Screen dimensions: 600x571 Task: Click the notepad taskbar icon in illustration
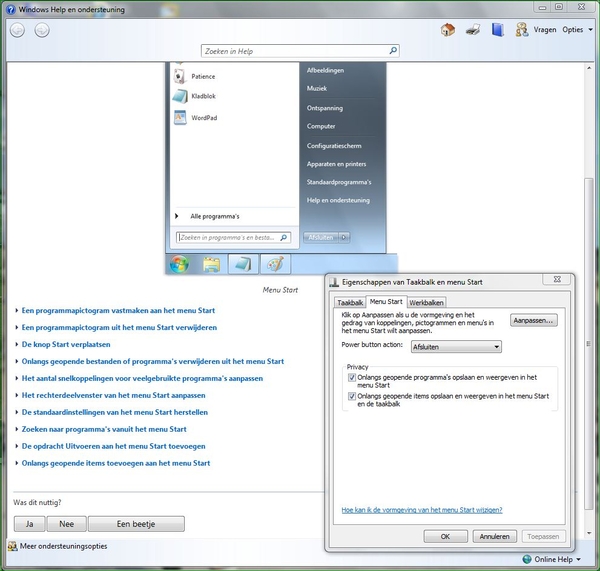click(x=243, y=264)
